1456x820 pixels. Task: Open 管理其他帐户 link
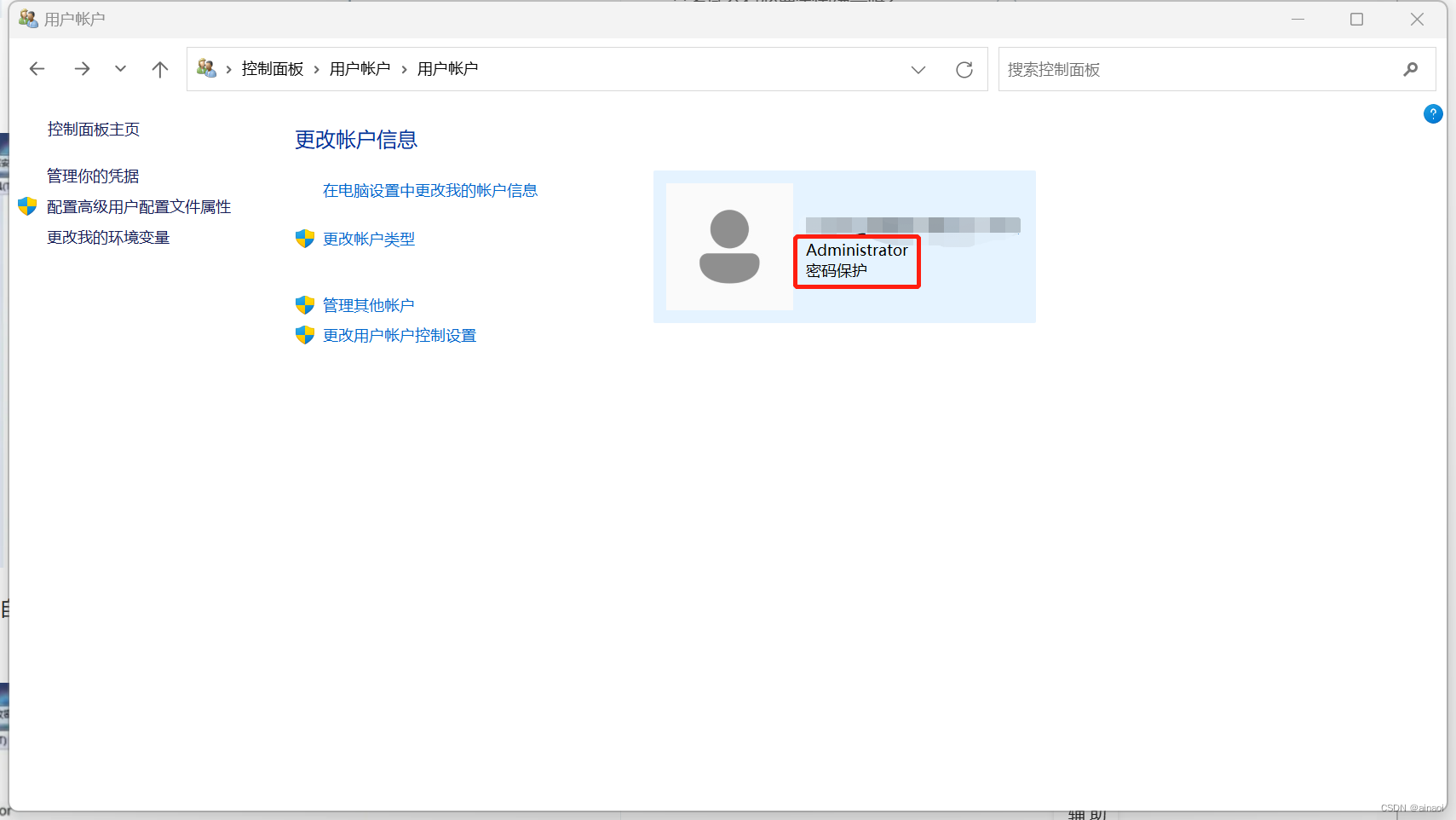coord(369,305)
